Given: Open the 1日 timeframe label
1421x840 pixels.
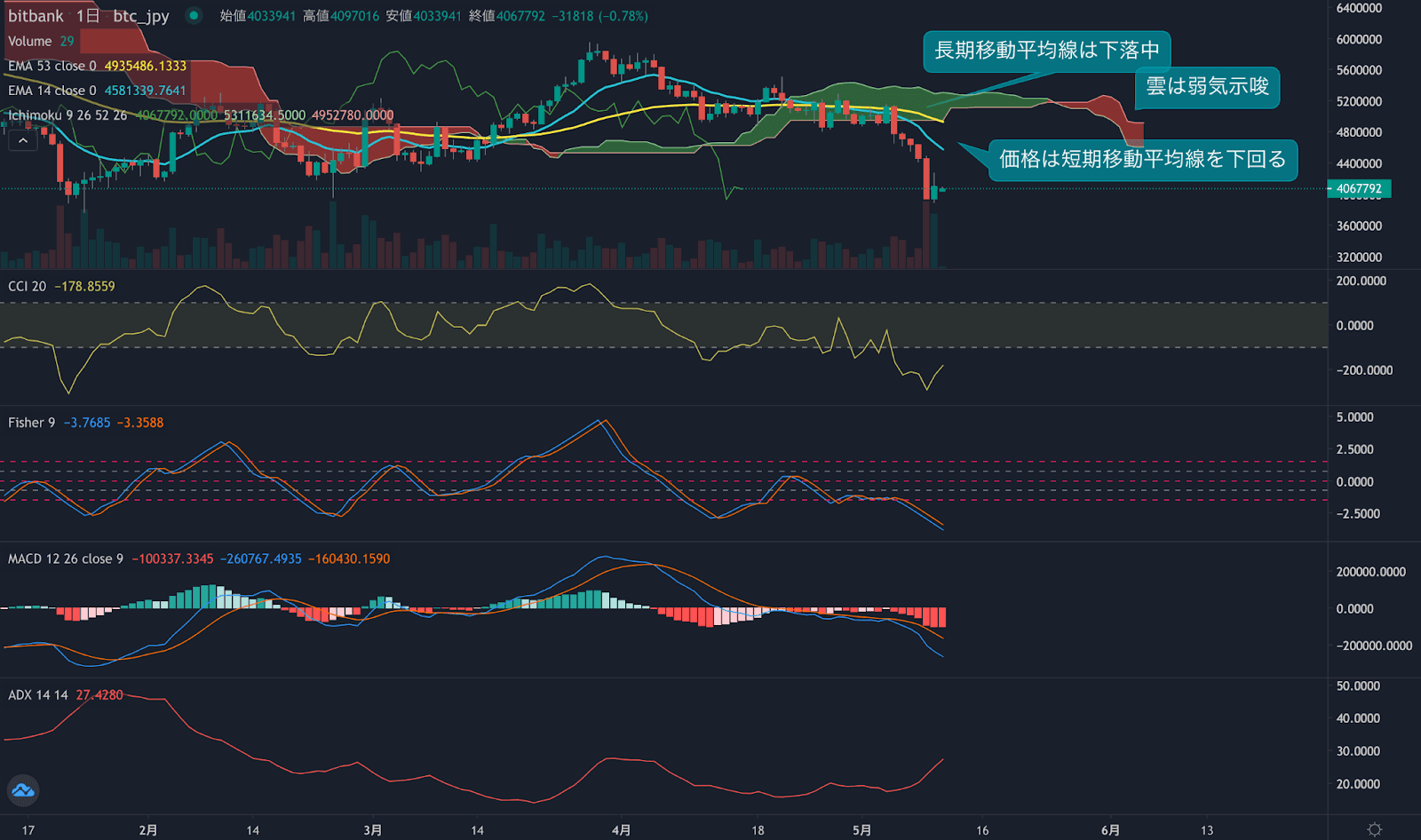Looking at the screenshot, I should point(88,16).
